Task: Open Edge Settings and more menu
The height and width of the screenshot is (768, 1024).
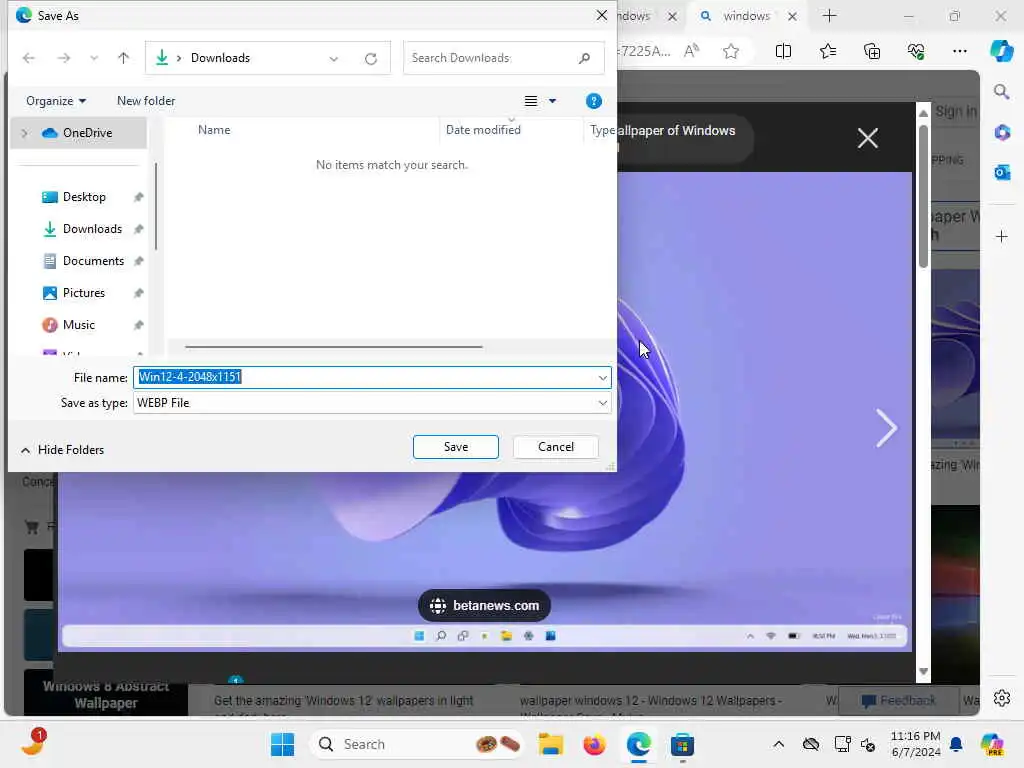Action: point(959,51)
